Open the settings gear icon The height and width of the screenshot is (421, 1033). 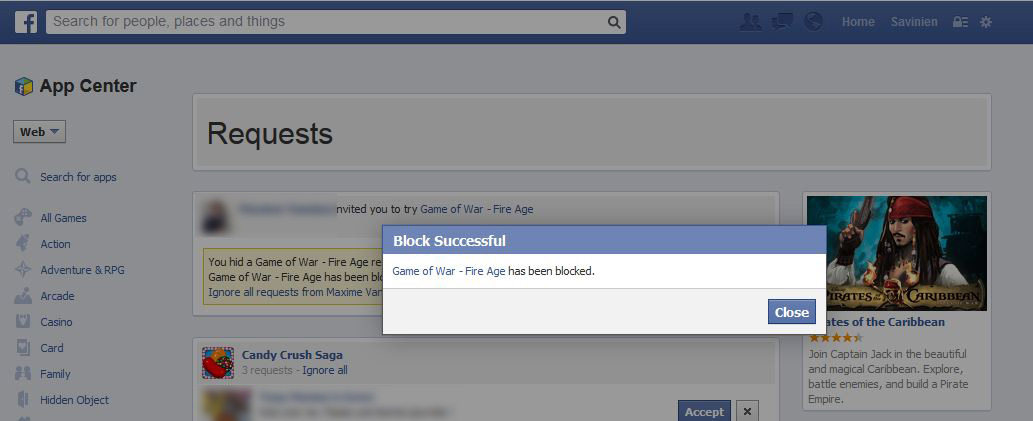(986, 22)
